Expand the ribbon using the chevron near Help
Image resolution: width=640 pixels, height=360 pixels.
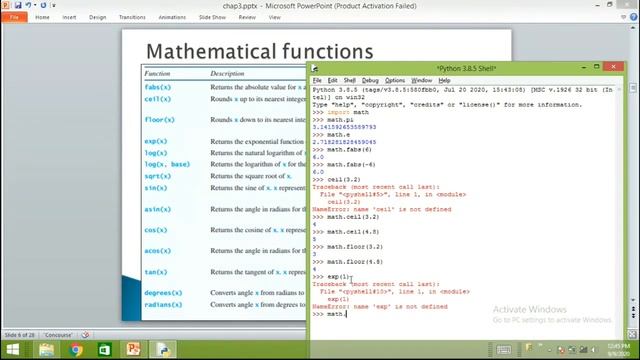pos(623,17)
